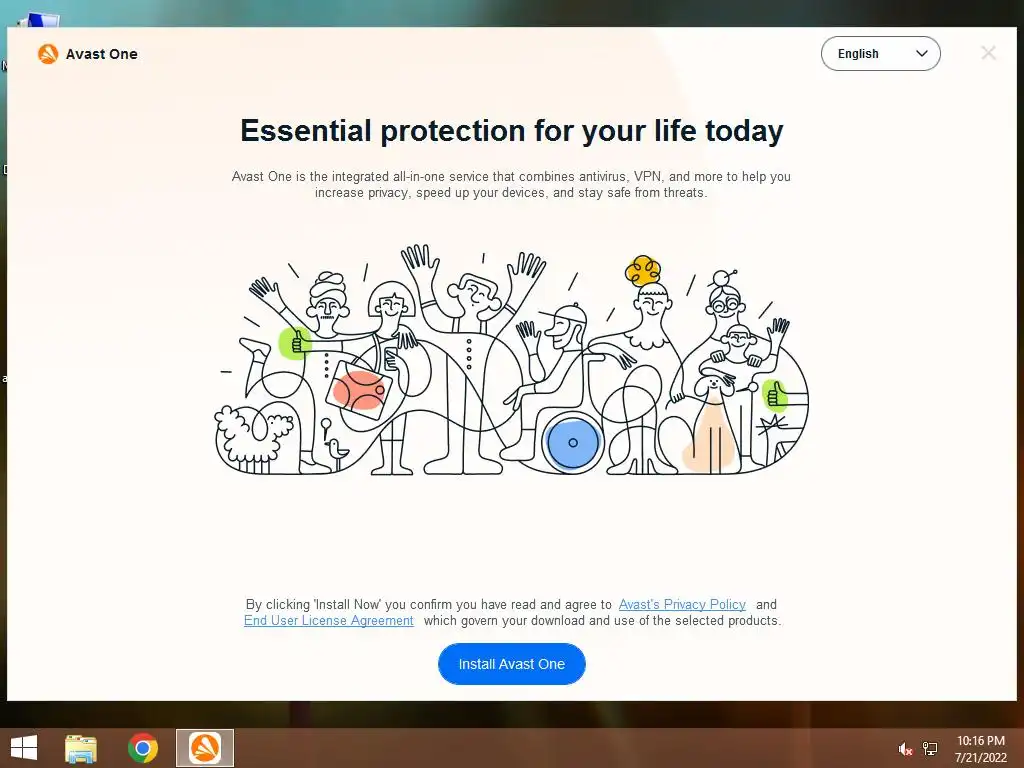The width and height of the screenshot is (1024, 768).
Task: Launch File Explorer from the taskbar
Action: click(81, 748)
